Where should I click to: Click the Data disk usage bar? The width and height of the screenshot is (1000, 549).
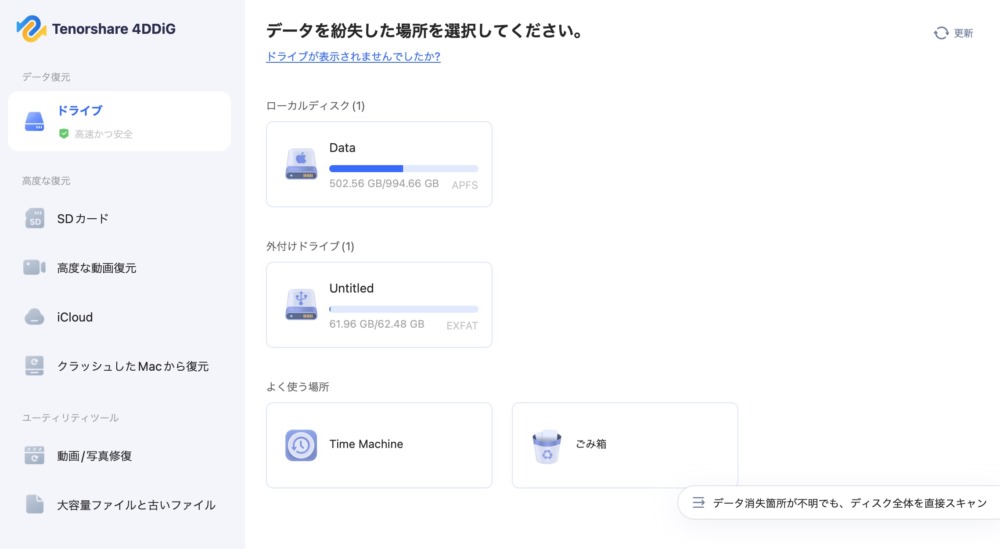coord(404,168)
